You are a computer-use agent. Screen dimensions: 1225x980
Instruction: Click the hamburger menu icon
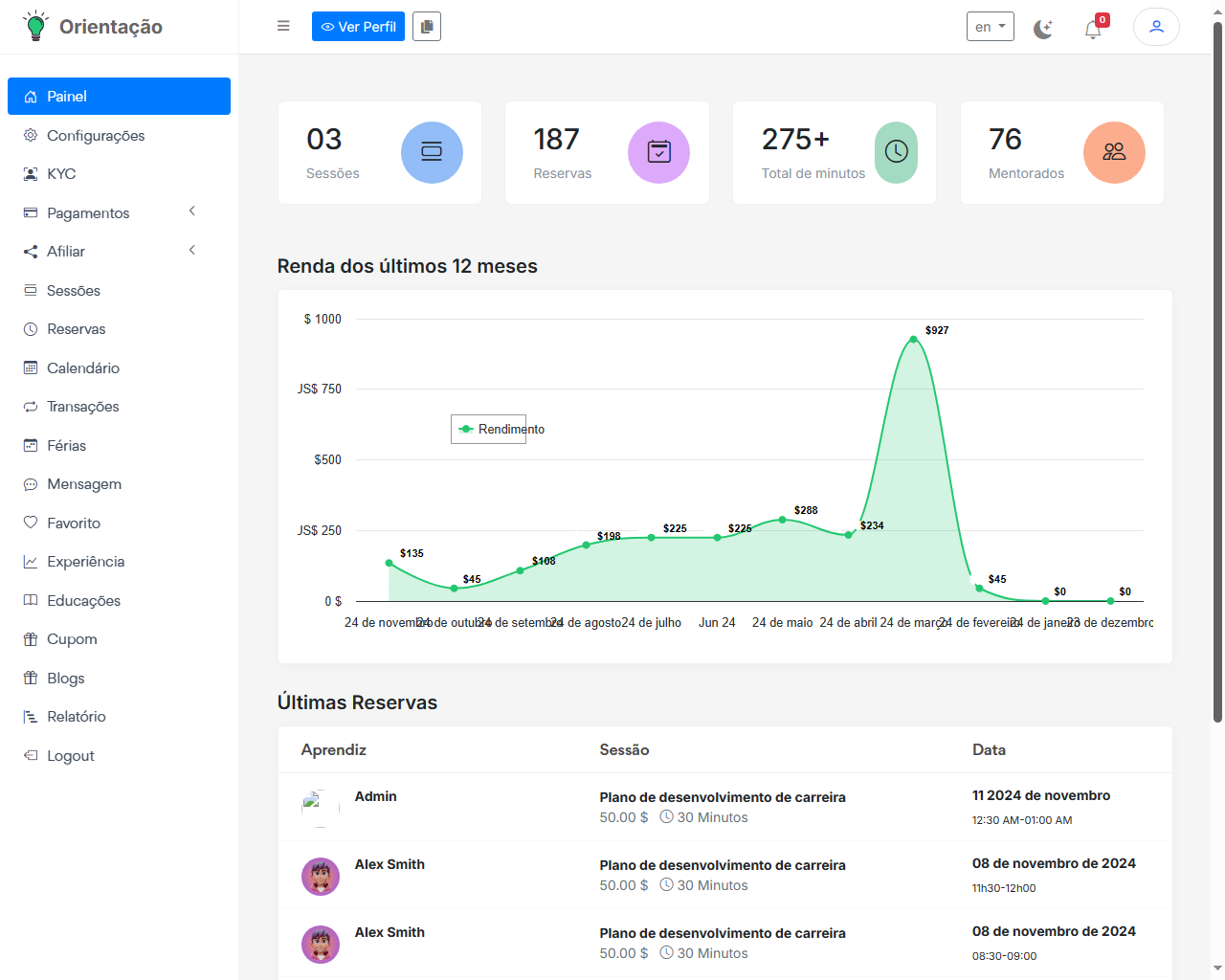[283, 26]
